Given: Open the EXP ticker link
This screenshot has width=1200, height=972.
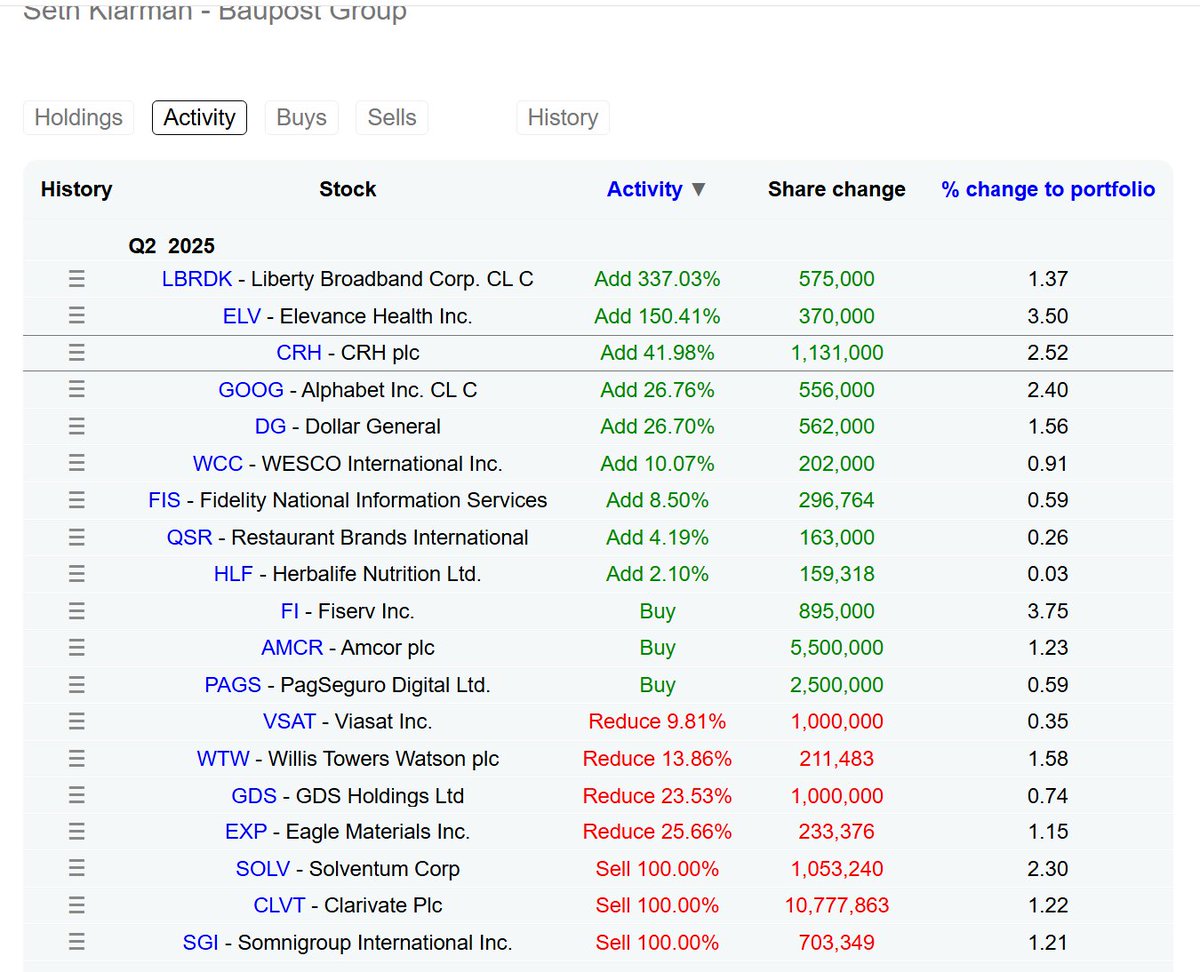Looking at the screenshot, I should (245, 832).
